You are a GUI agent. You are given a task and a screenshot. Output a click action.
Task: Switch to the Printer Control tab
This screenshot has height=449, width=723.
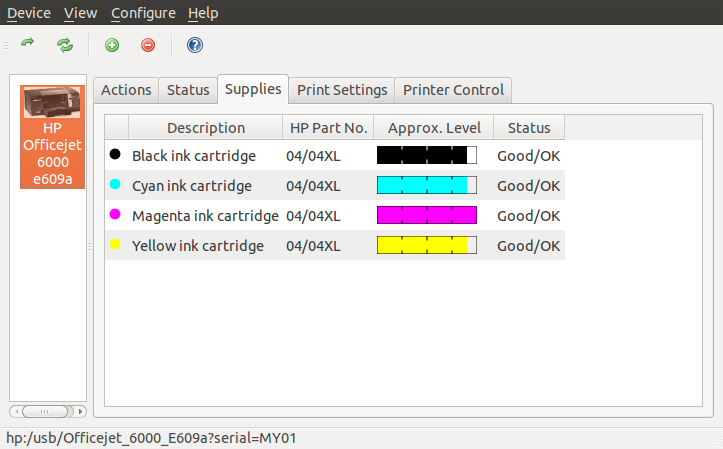(453, 90)
